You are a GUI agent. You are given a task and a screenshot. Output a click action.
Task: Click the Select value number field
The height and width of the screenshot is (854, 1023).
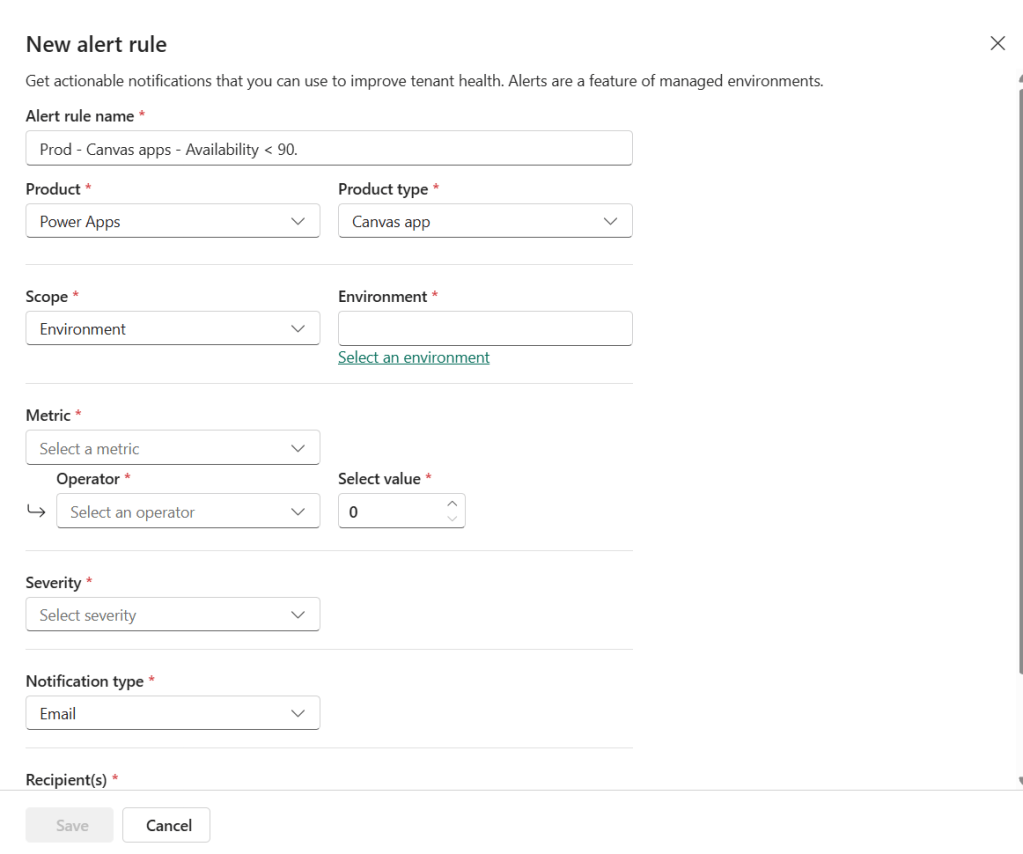tap(390, 511)
